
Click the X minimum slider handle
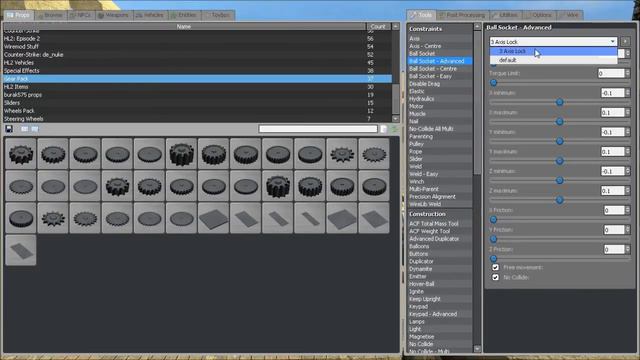[x=560, y=102]
